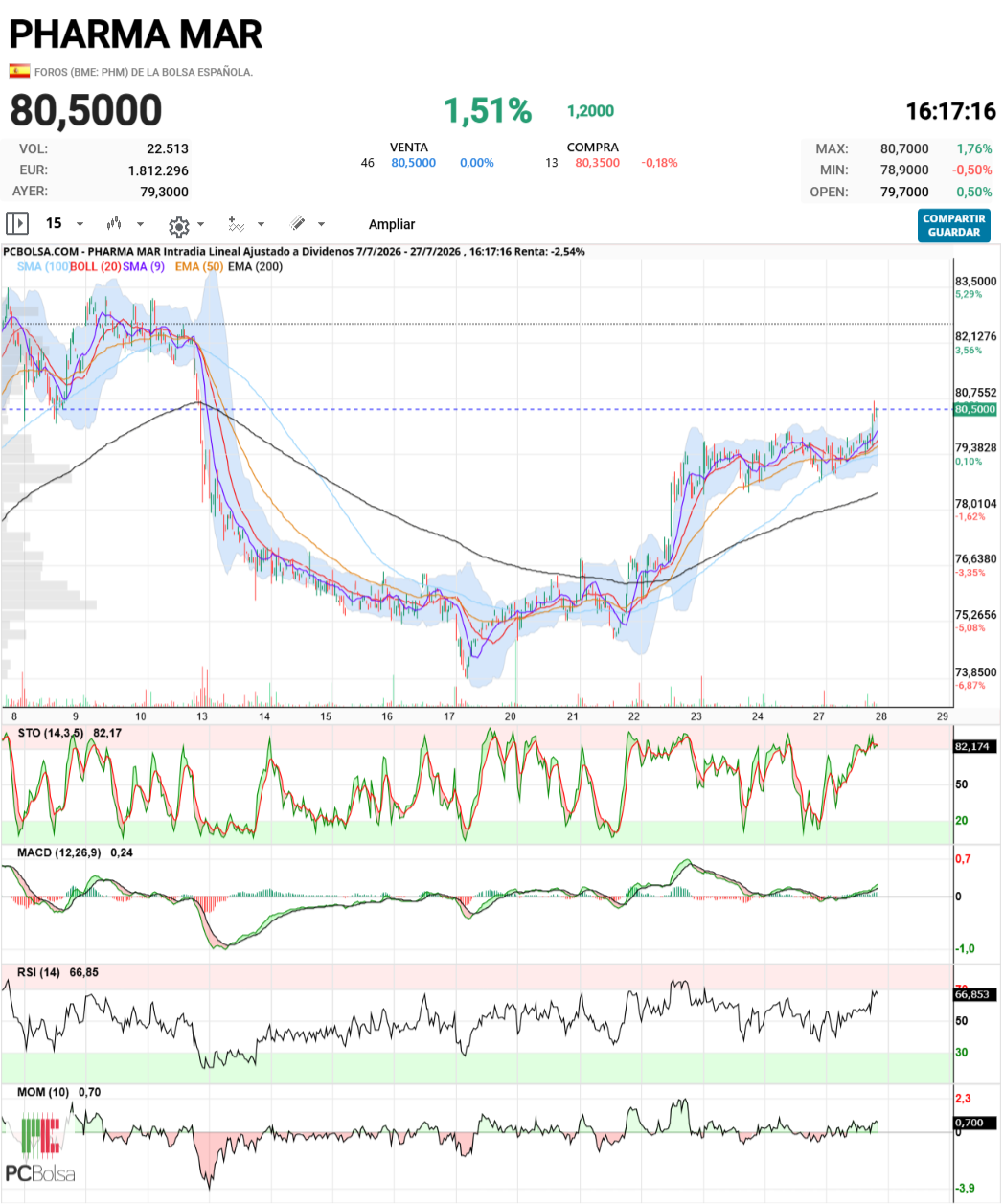The image size is (1004, 1204).
Task: Click the PHARMA MAR title
Action: pos(136,34)
